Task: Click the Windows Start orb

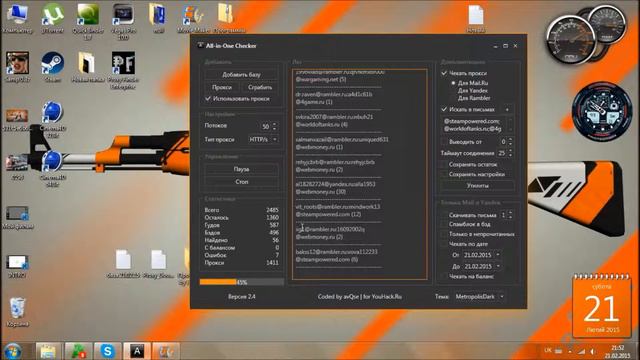Action: pos(13,351)
